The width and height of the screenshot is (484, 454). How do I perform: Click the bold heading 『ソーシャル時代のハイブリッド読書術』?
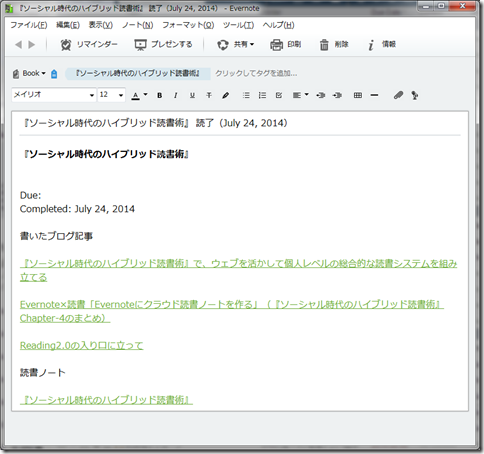(x=106, y=154)
